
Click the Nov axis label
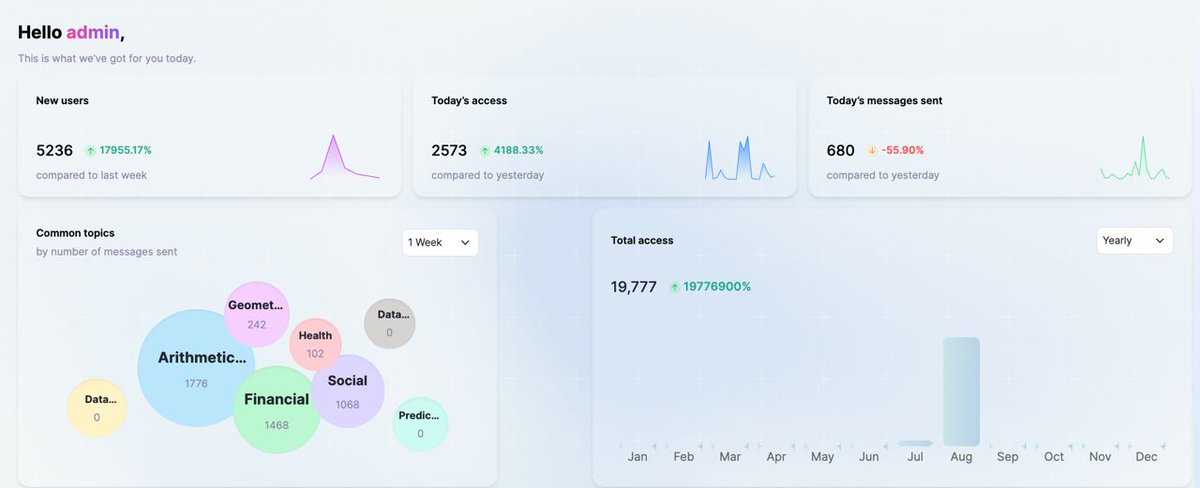tap(1100, 457)
